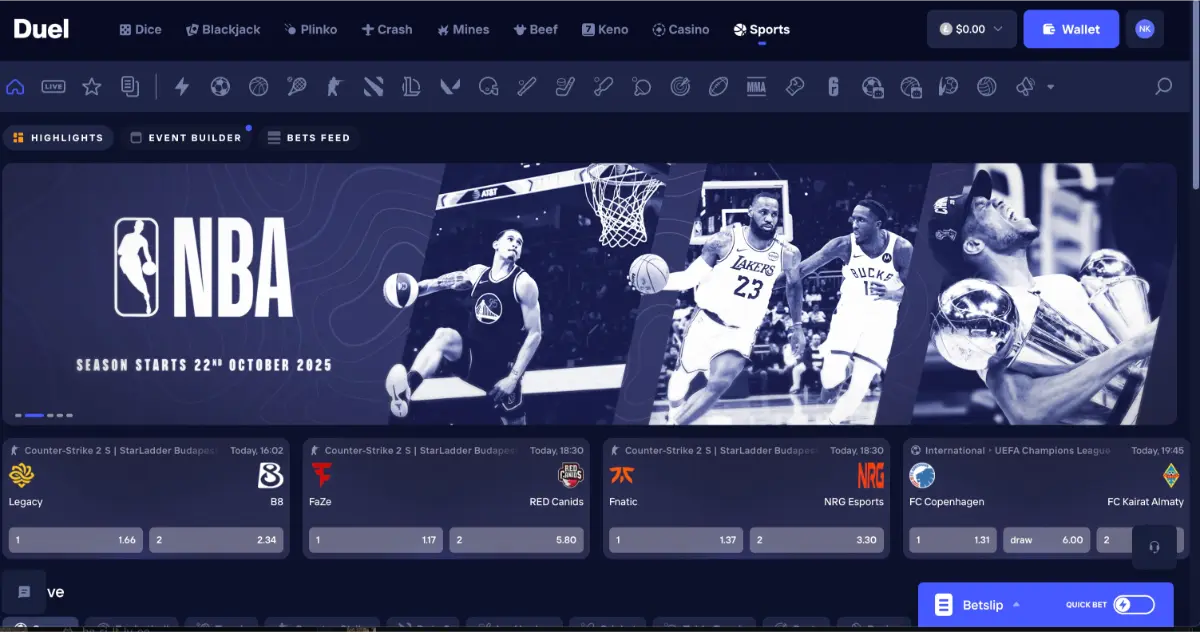Click the home icon in sports navigation
The height and width of the screenshot is (632, 1200).
pyautogui.click(x=14, y=87)
